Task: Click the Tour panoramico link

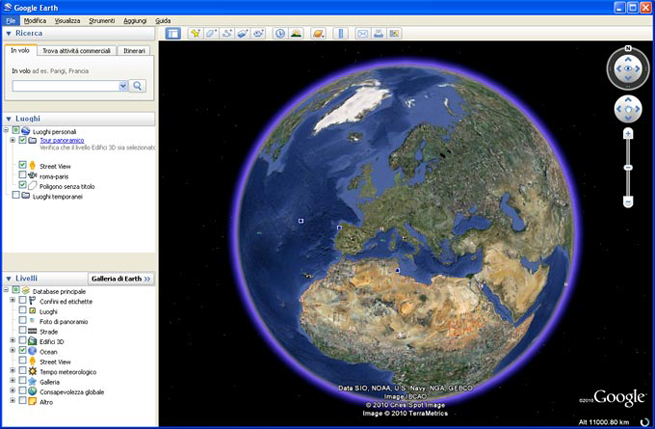Action: (x=62, y=140)
